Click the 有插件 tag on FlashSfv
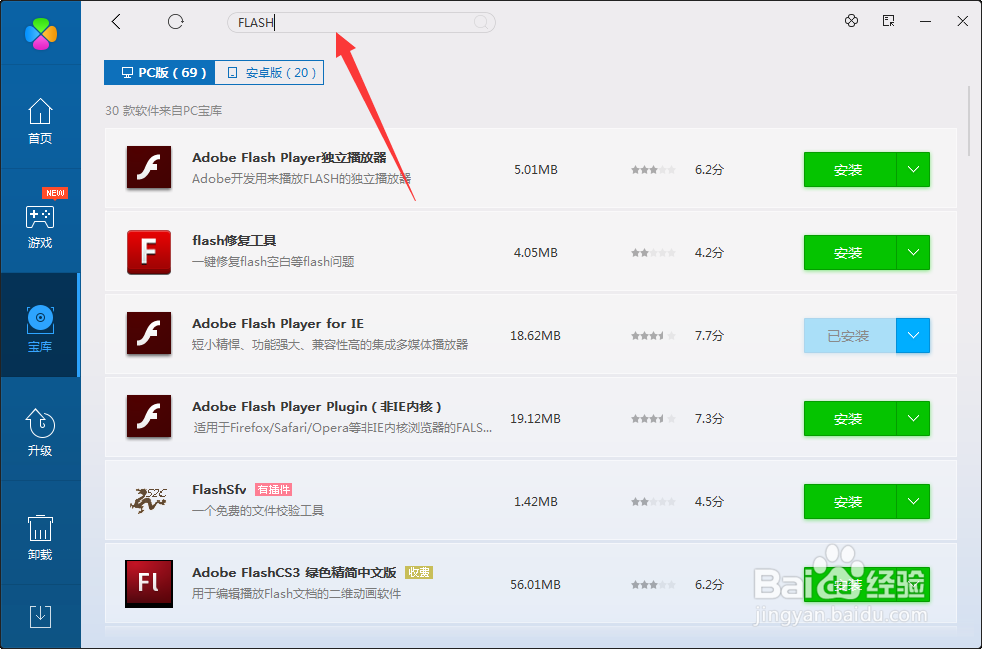Viewport: 982px width, 649px height. click(274, 490)
